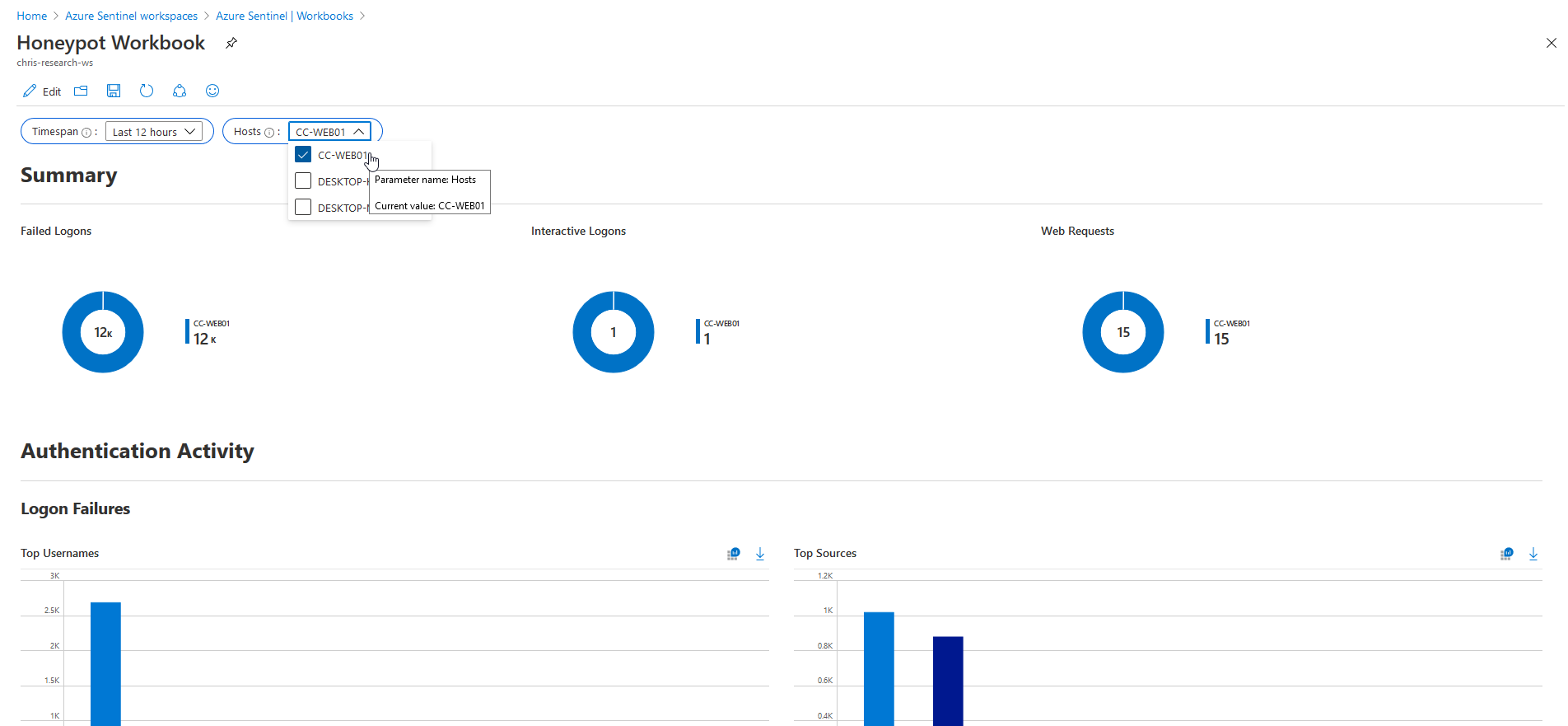Click the dark blue Top Sources bar
Screen dimensions: 1568x726
[x=948, y=682]
